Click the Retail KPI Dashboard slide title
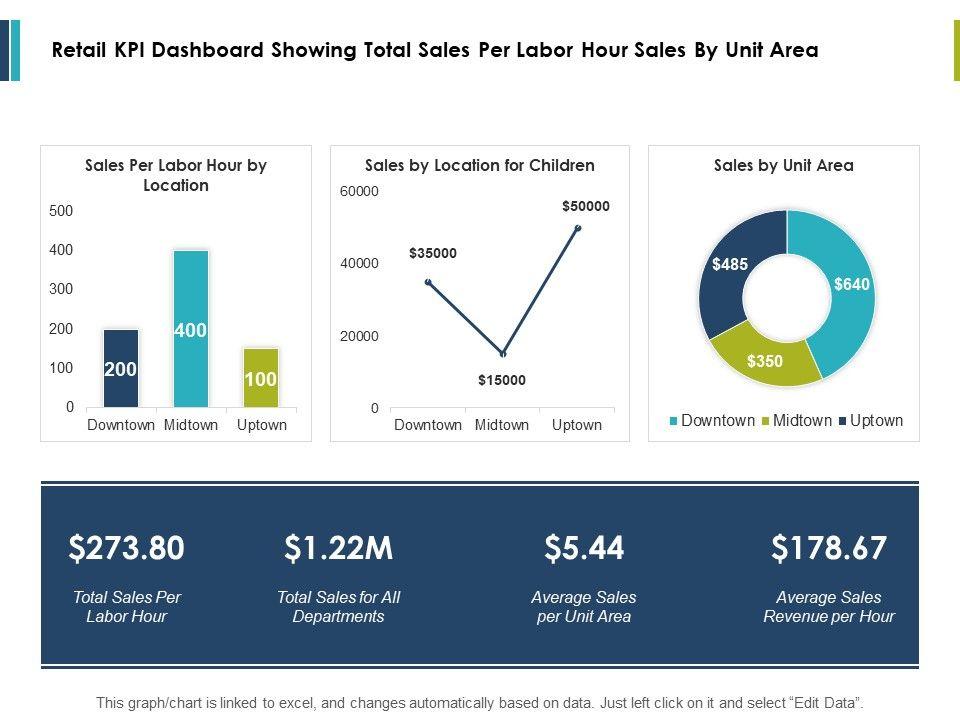 pos(435,51)
